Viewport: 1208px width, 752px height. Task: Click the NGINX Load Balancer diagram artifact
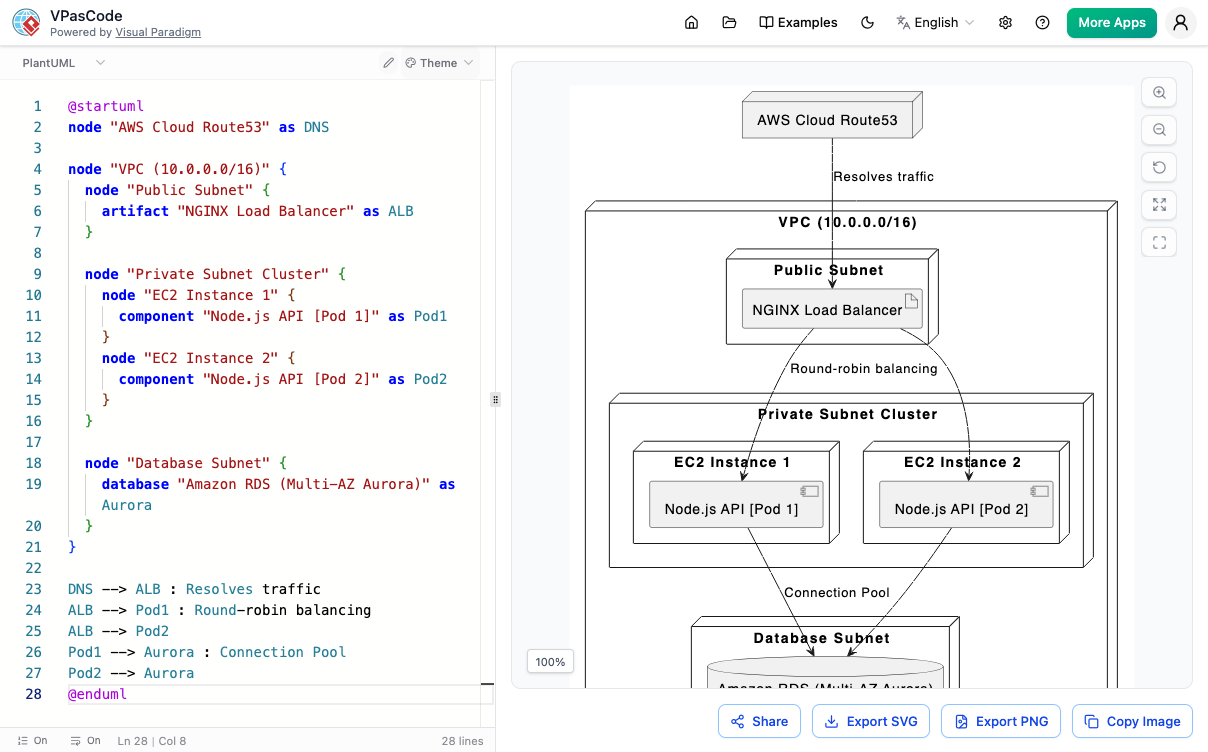click(832, 309)
